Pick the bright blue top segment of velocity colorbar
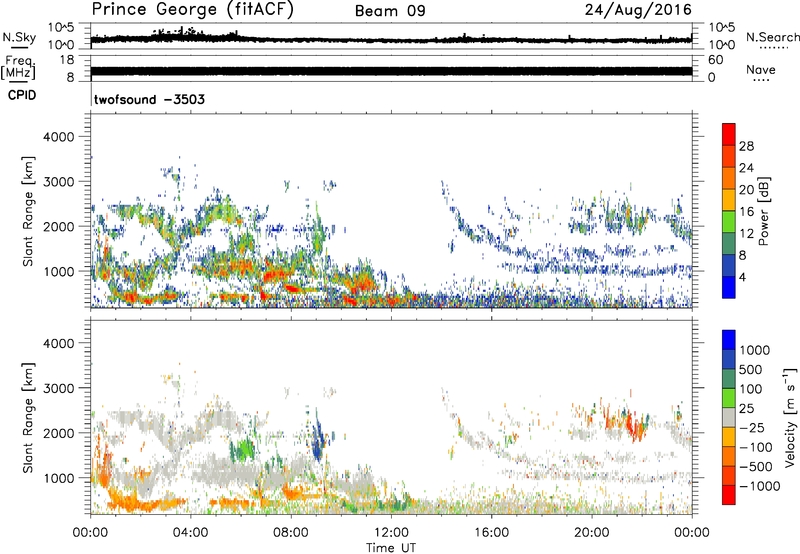Image resolution: width=800 pixels, height=554 pixels. [729, 340]
